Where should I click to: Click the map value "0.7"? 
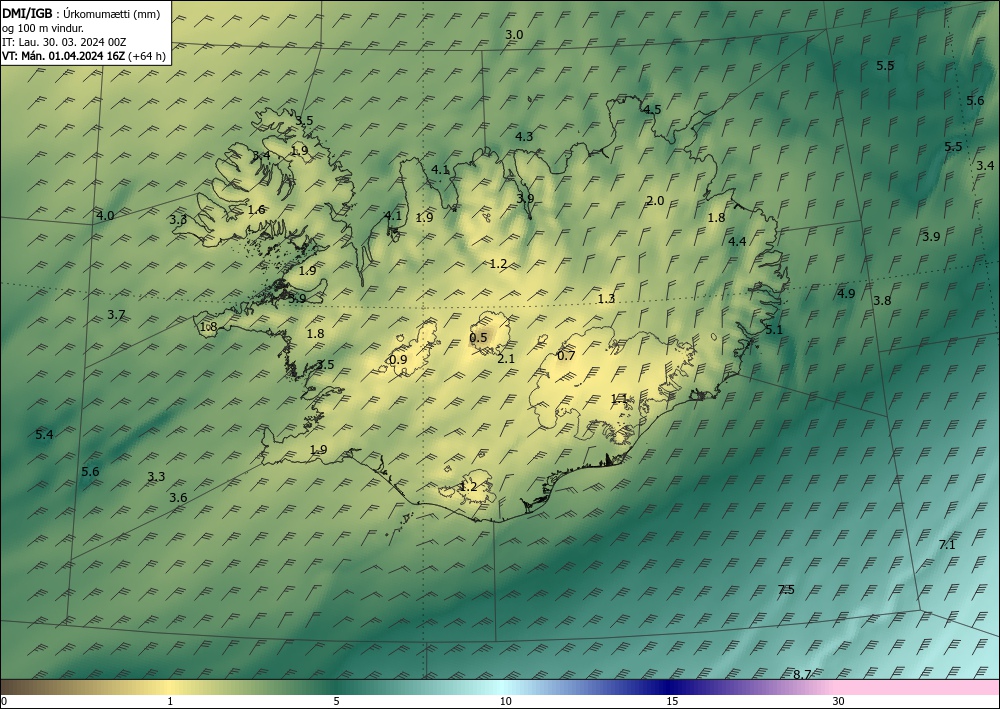tap(566, 356)
